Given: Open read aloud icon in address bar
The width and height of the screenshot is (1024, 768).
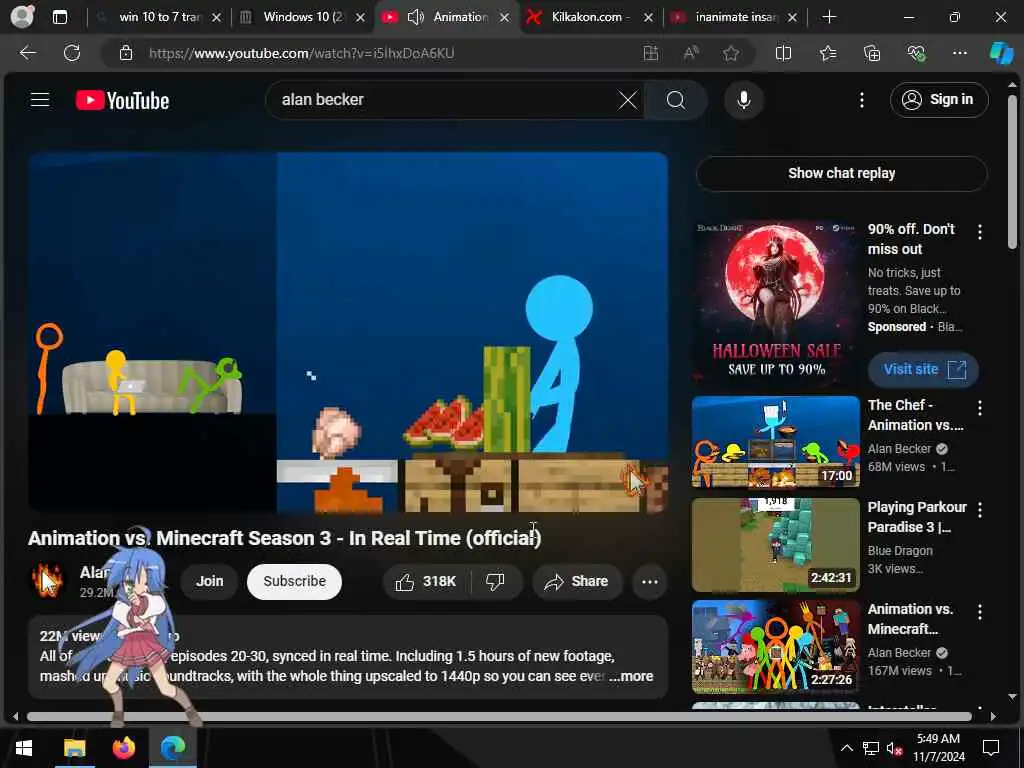Looking at the screenshot, I should click(x=691, y=54).
